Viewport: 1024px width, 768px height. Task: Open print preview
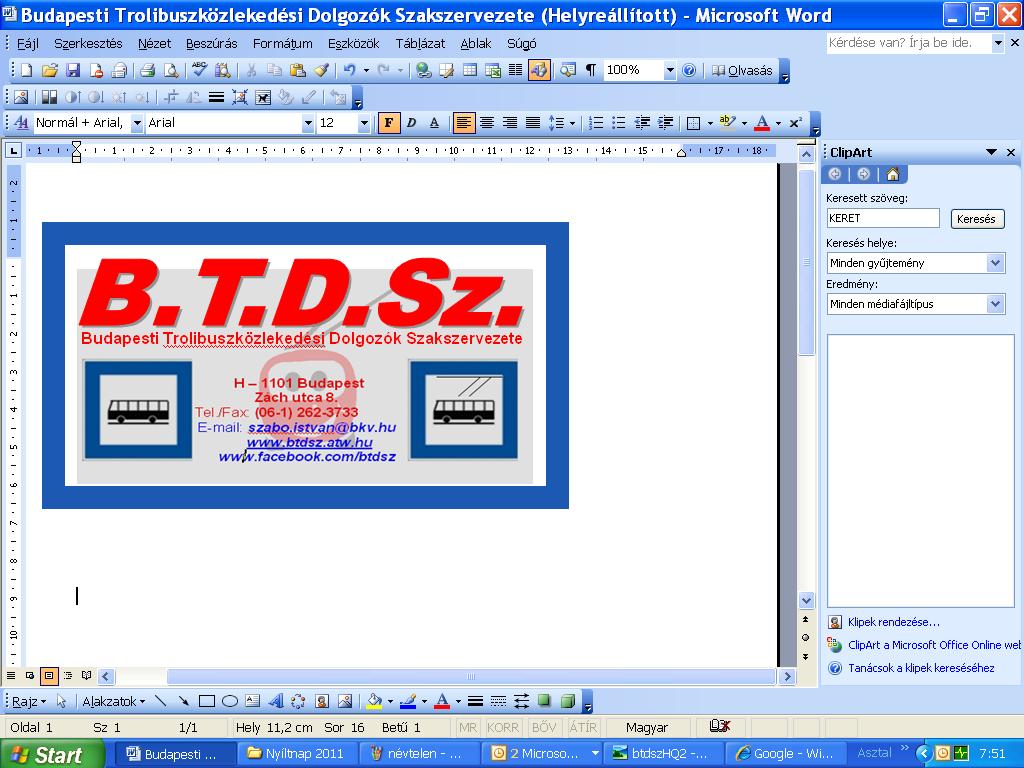pos(170,70)
